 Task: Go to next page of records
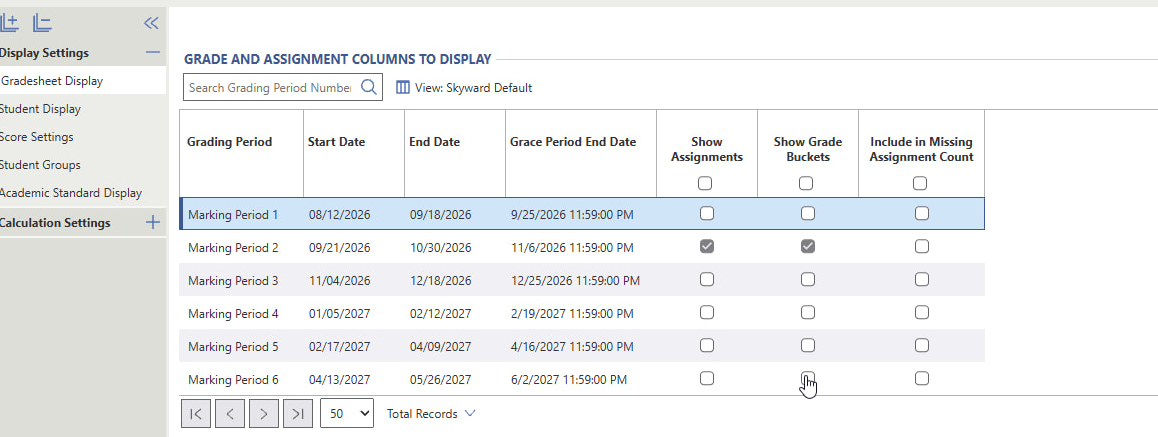[264, 414]
